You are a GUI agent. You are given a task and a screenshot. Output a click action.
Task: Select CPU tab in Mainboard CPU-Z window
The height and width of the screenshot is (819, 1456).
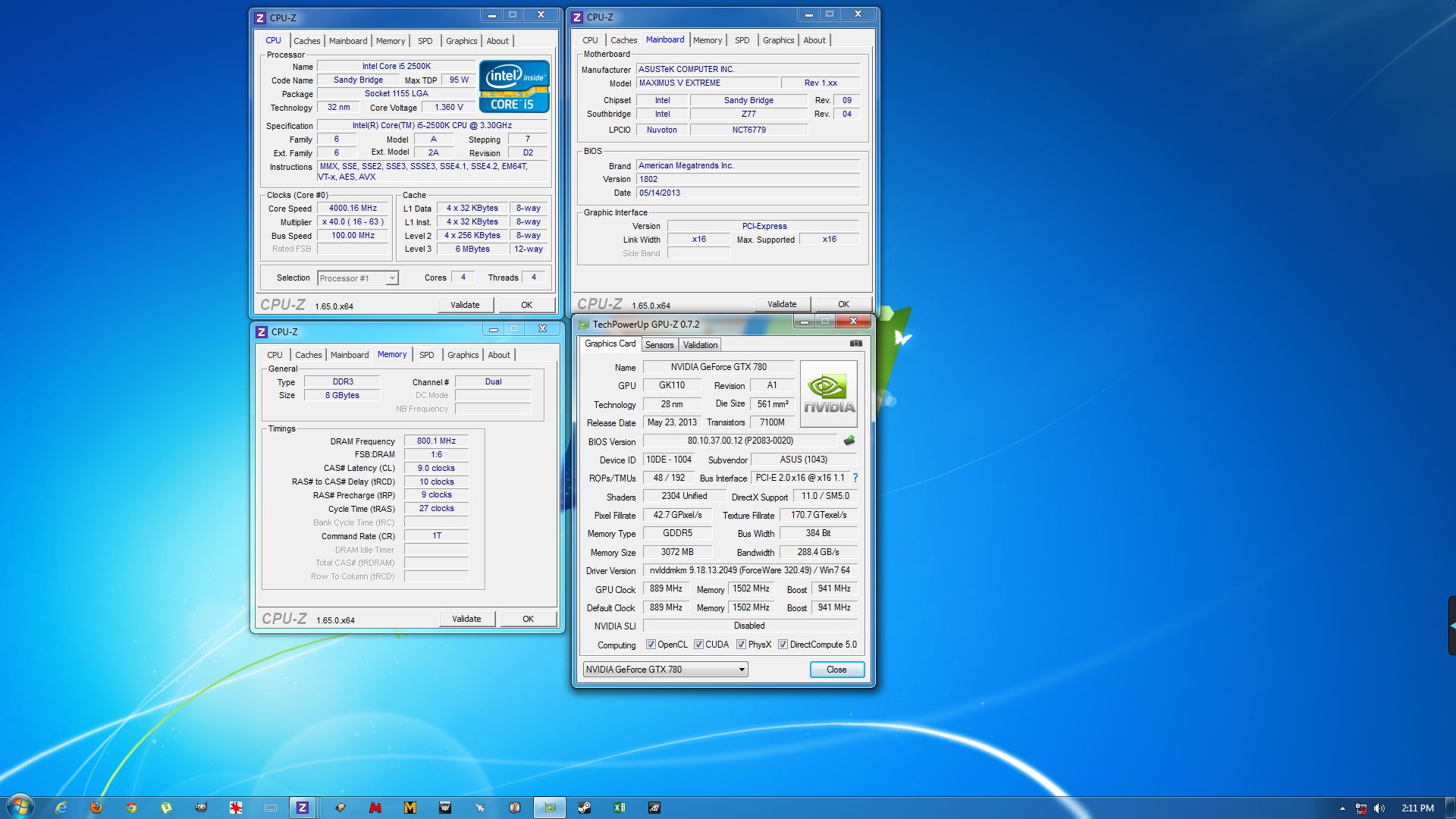(590, 40)
